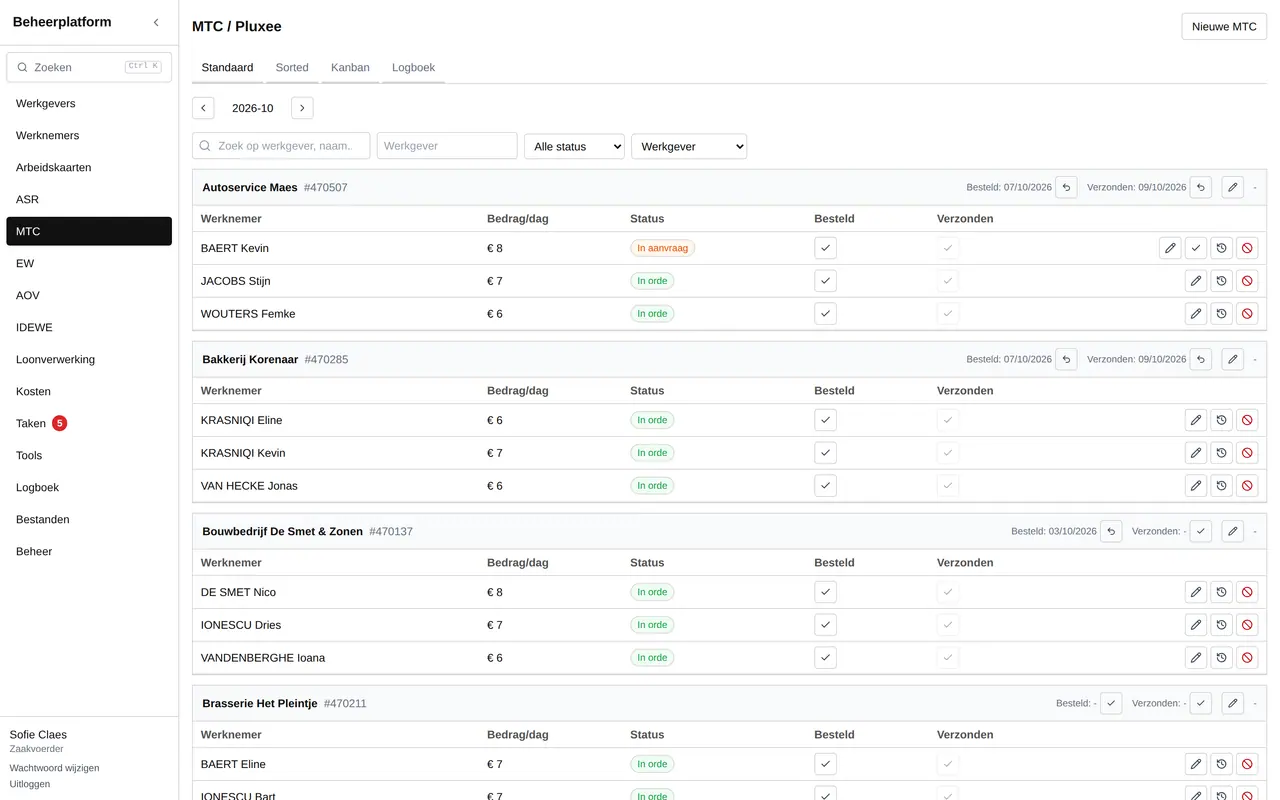
Task: Focus the Zoek op werkgever search field
Action: coord(281,146)
